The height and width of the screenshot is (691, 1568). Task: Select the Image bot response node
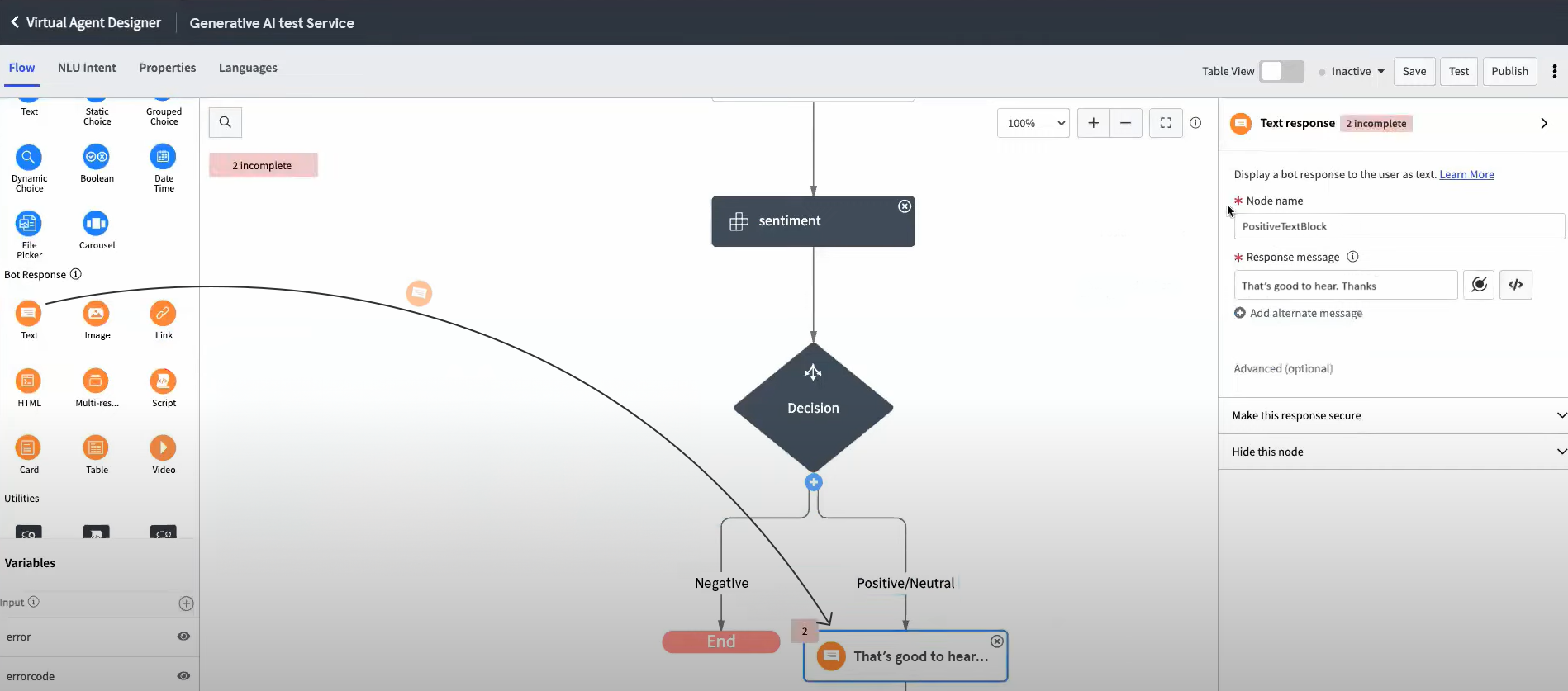click(x=97, y=314)
